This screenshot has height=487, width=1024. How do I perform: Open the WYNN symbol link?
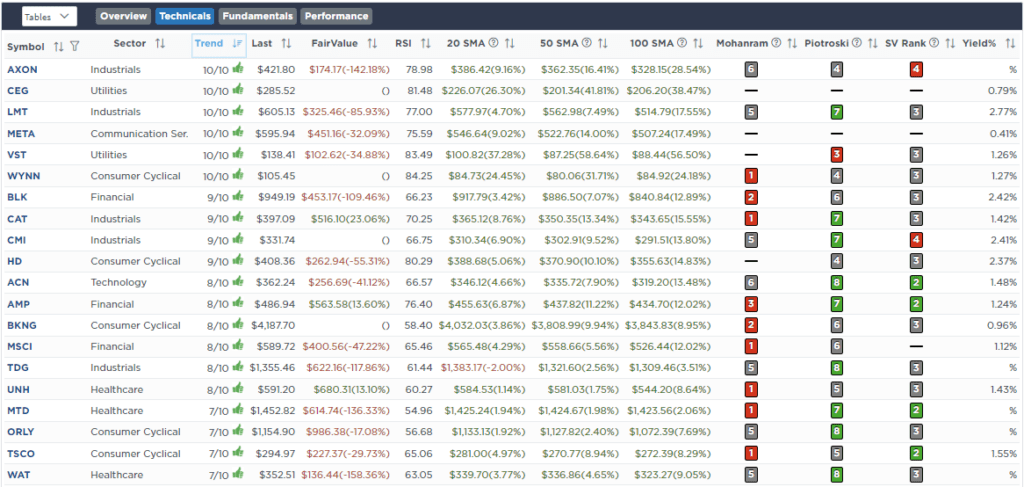click(x=22, y=176)
